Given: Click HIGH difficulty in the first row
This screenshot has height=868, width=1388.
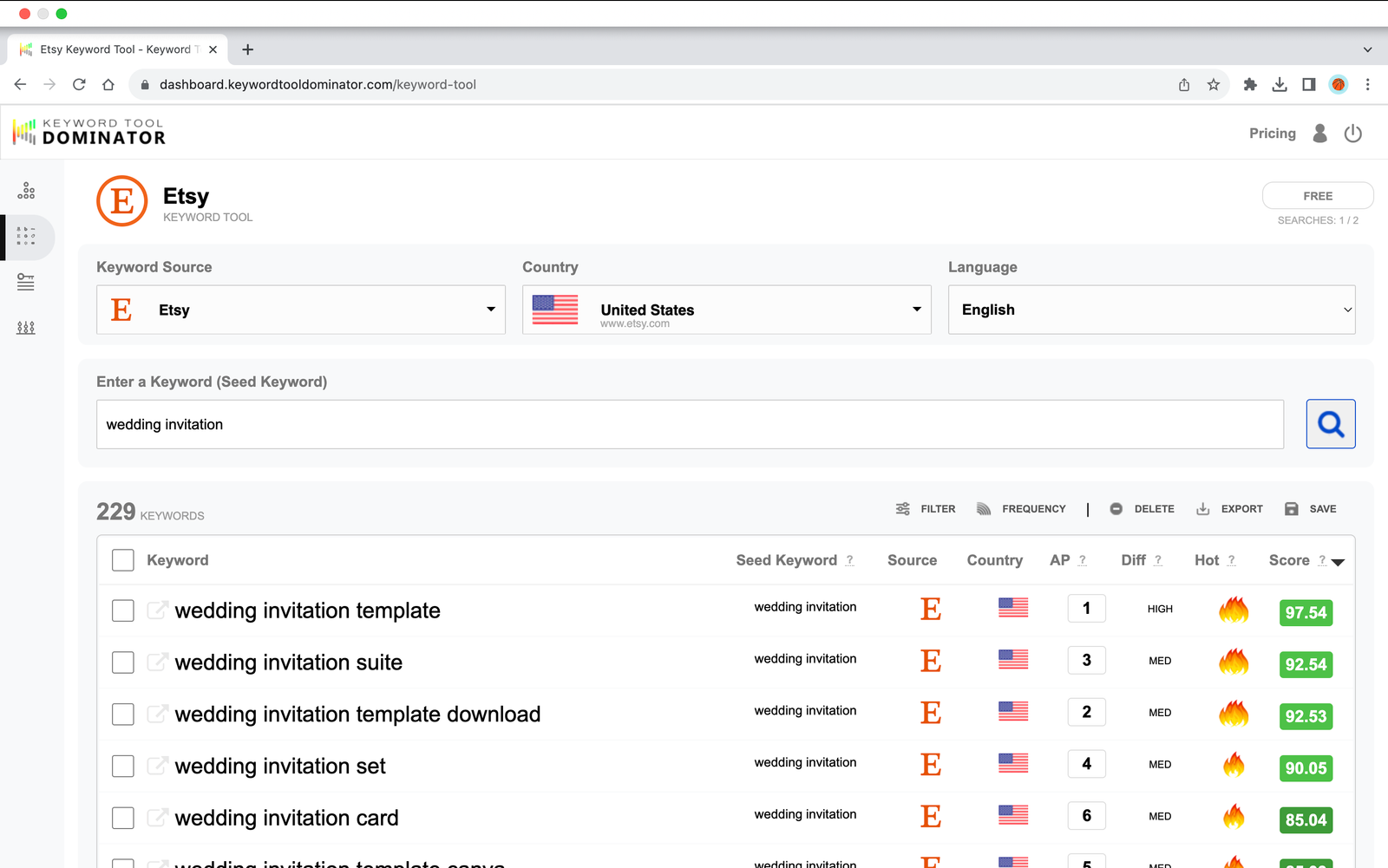Looking at the screenshot, I should tap(1160, 609).
